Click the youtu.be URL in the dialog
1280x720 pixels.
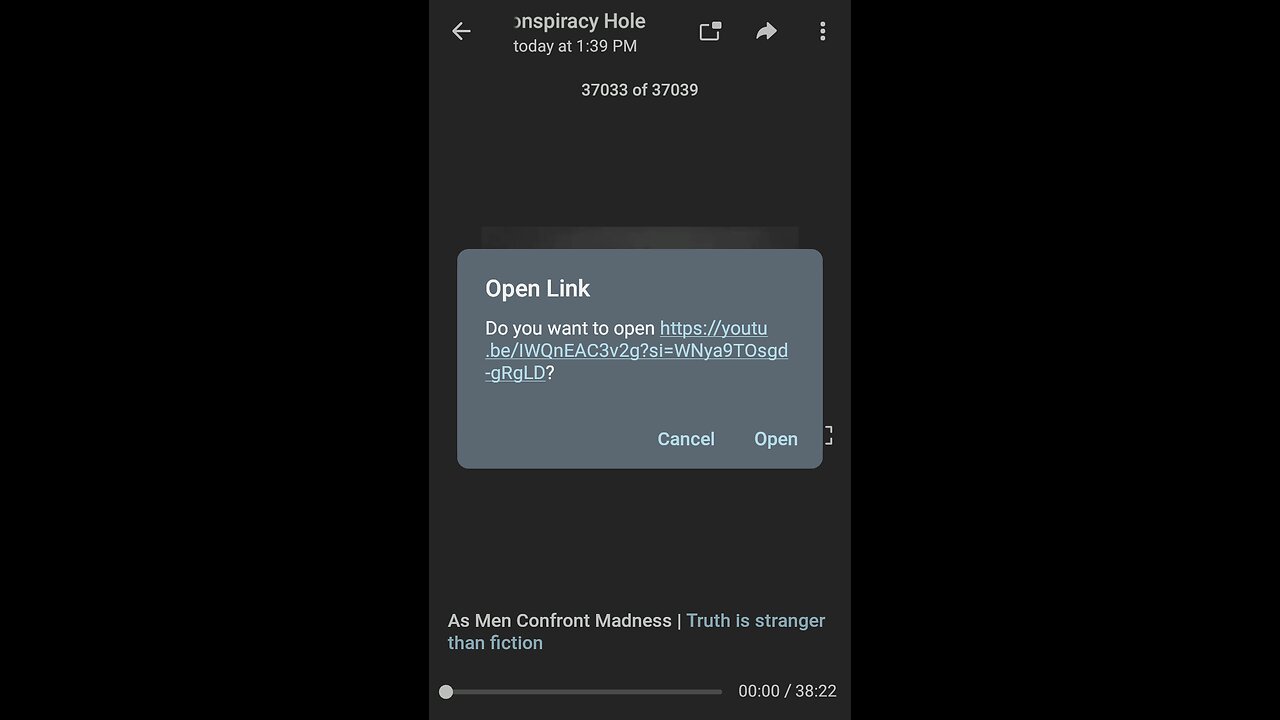637,350
